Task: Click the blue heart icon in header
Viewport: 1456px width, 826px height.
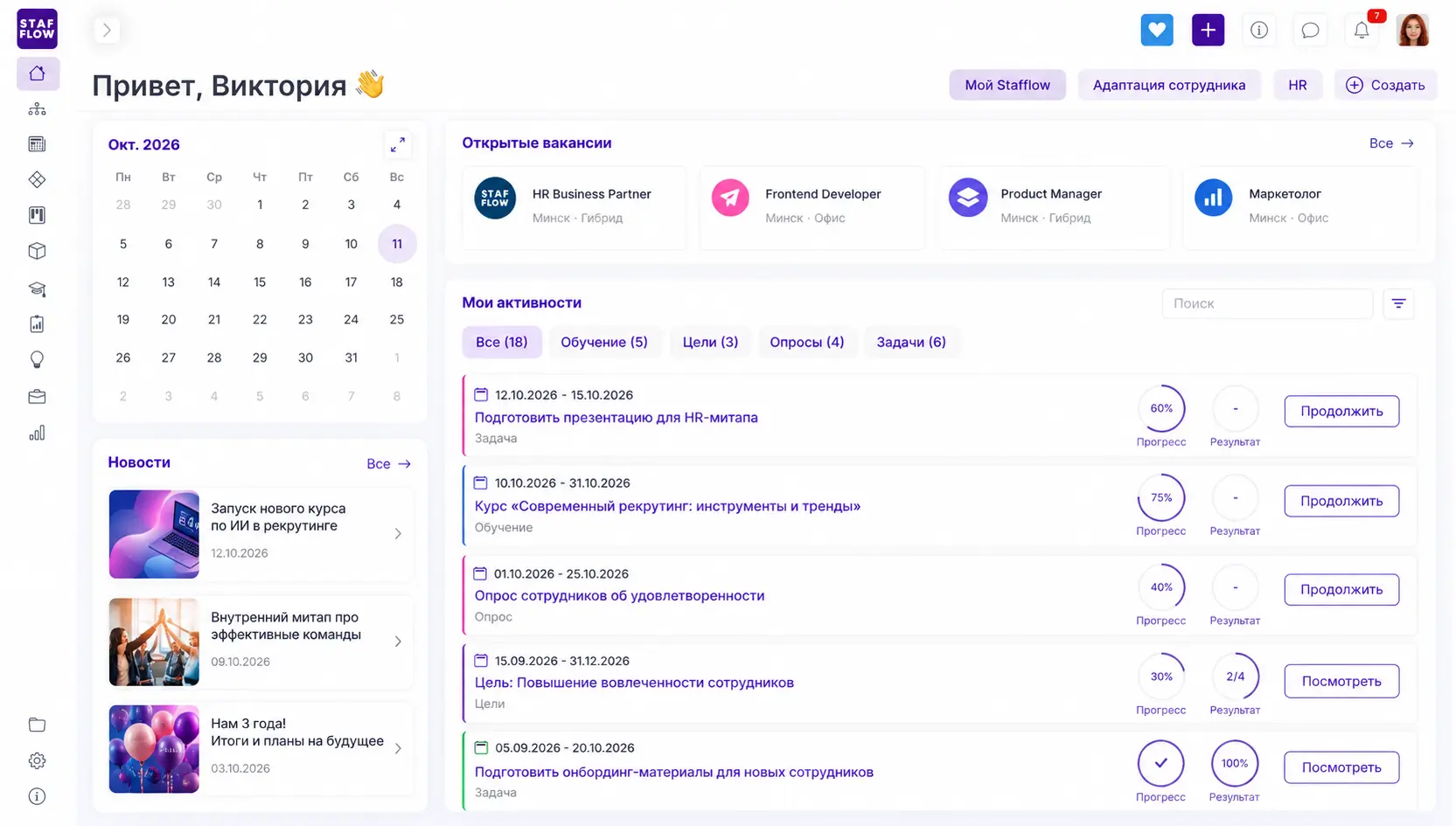Action: 1156,30
